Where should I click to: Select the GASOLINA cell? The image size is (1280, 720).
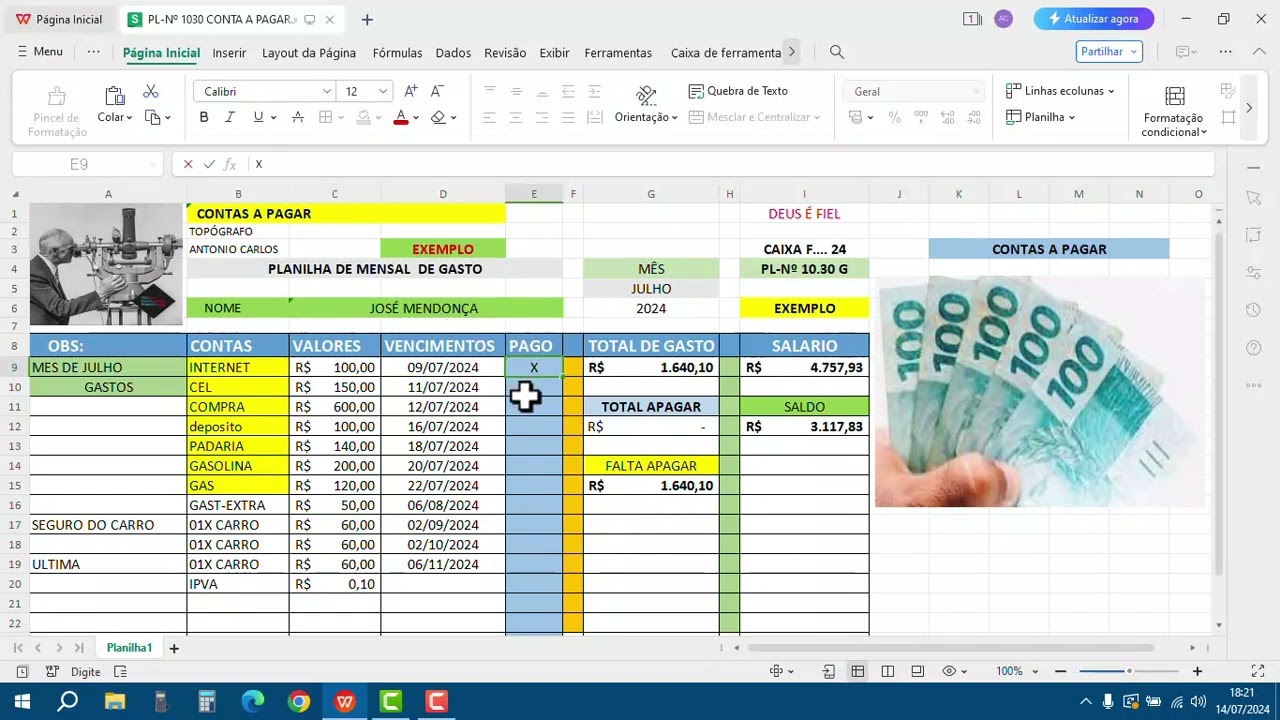point(238,466)
